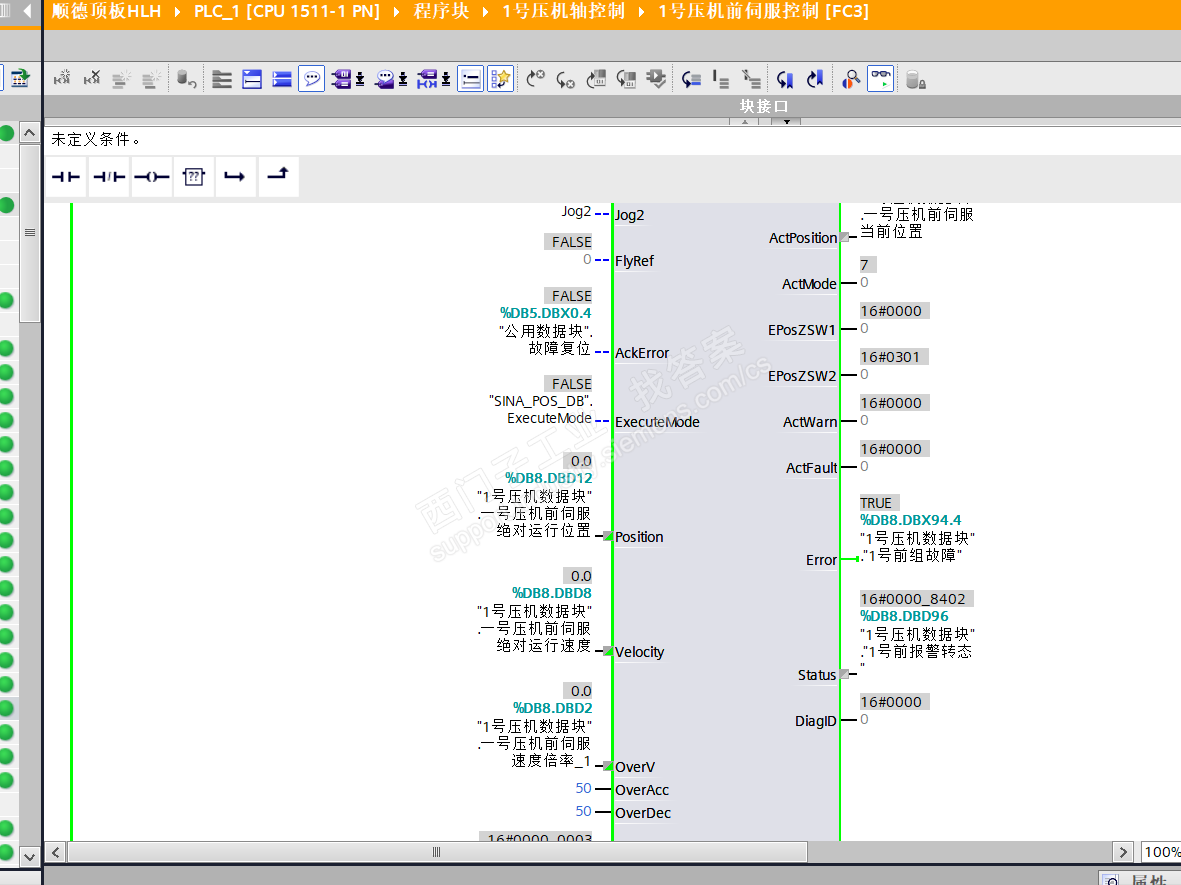Viewport: 1181px width, 885px height.
Task: Click the 块接口 block interface bar
Action: pyautogui.click(x=764, y=106)
